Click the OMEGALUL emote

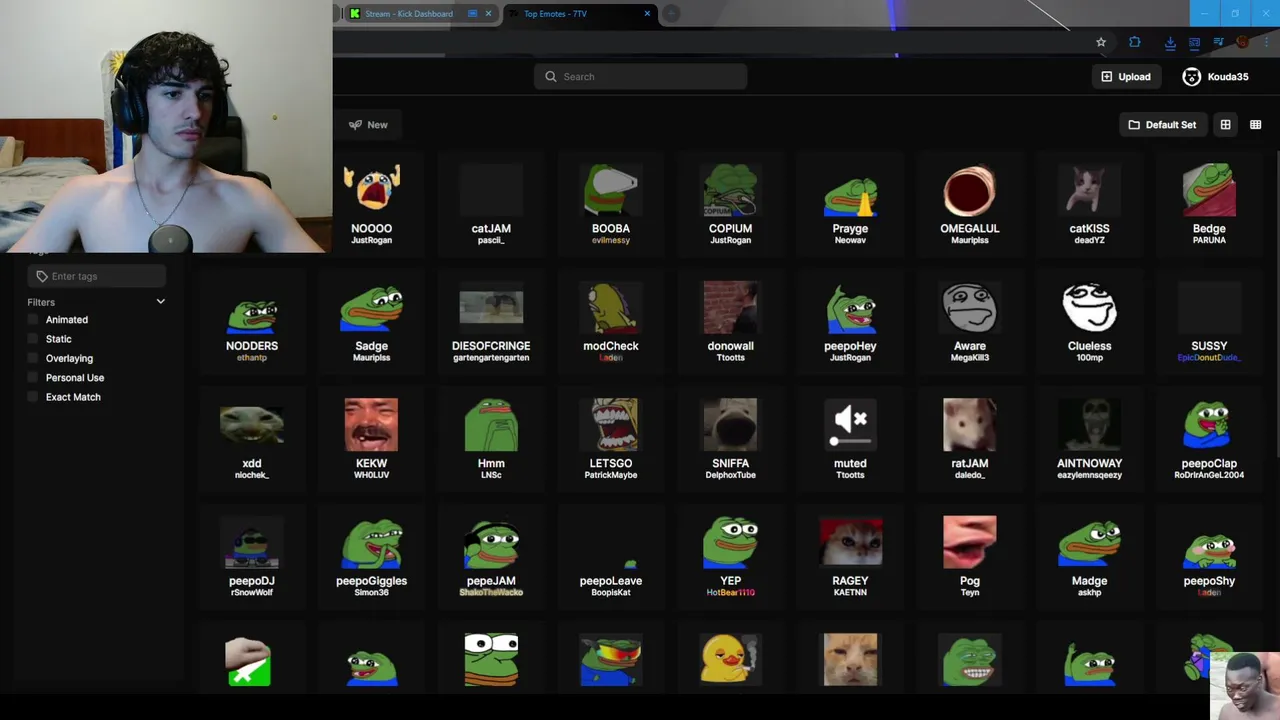(x=969, y=204)
